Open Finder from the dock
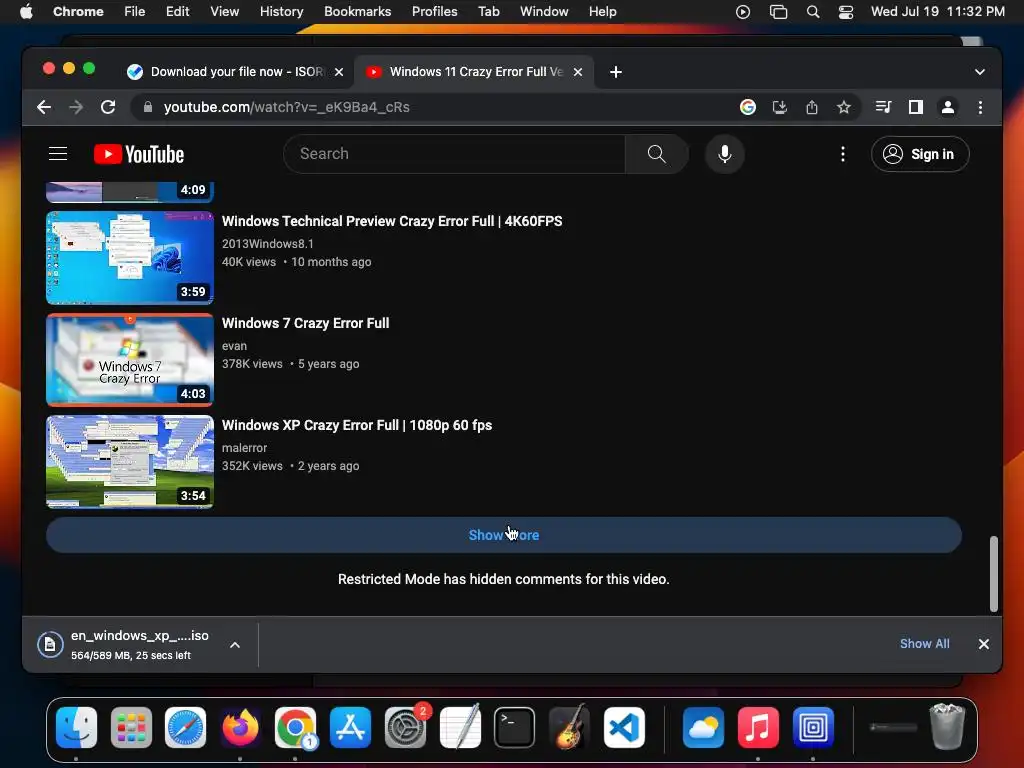Viewport: 1024px width, 768px height. (x=76, y=728)
